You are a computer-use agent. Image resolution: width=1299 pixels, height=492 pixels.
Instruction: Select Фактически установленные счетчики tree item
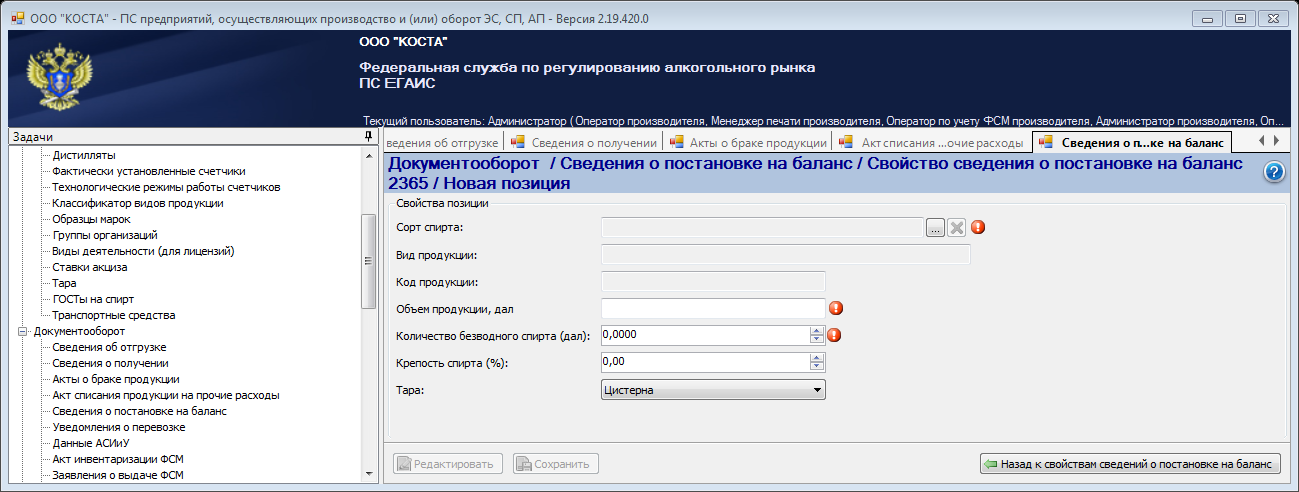click(x=148, y=171)
